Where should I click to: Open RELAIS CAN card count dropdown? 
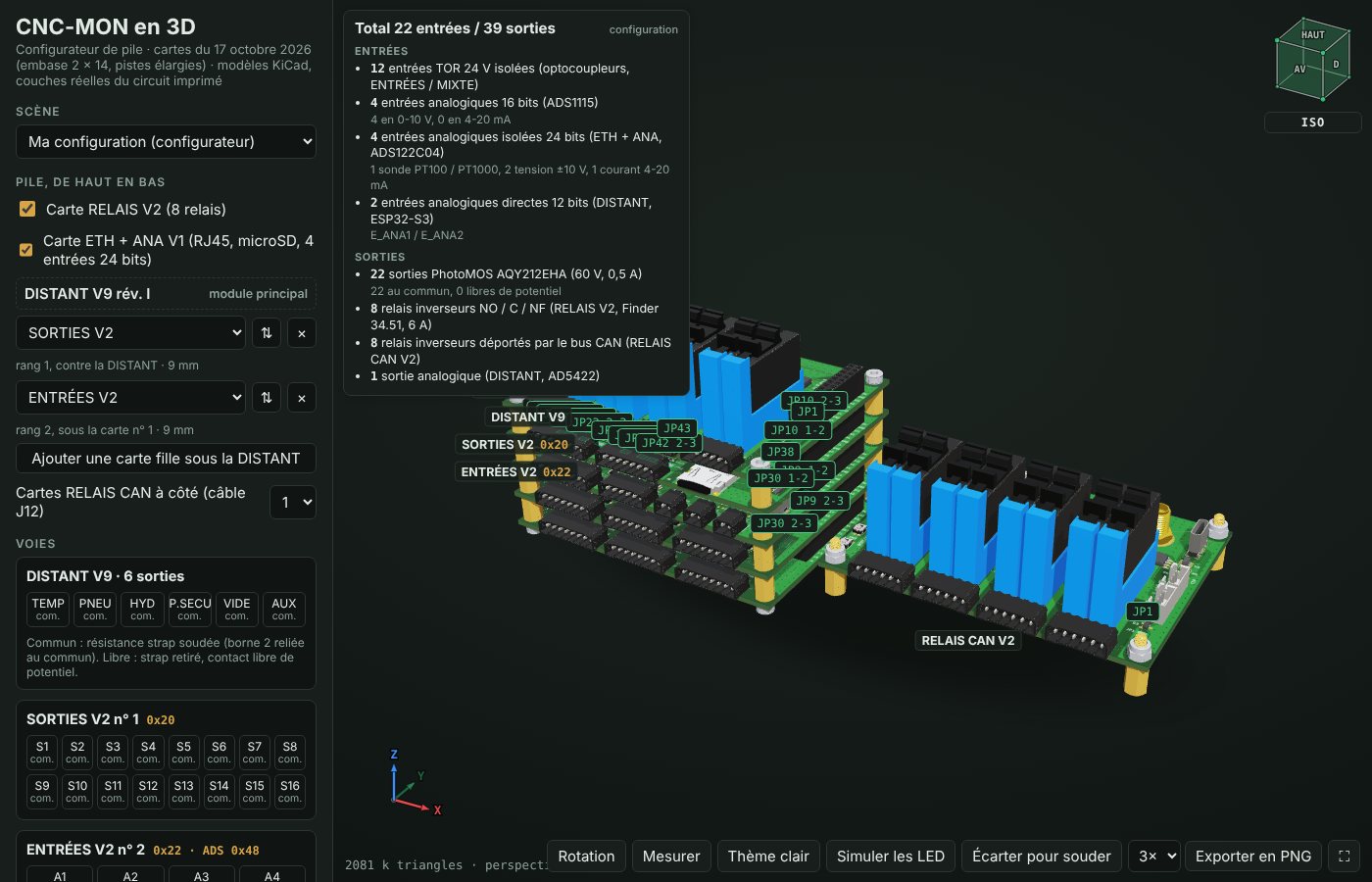(293, 502)
